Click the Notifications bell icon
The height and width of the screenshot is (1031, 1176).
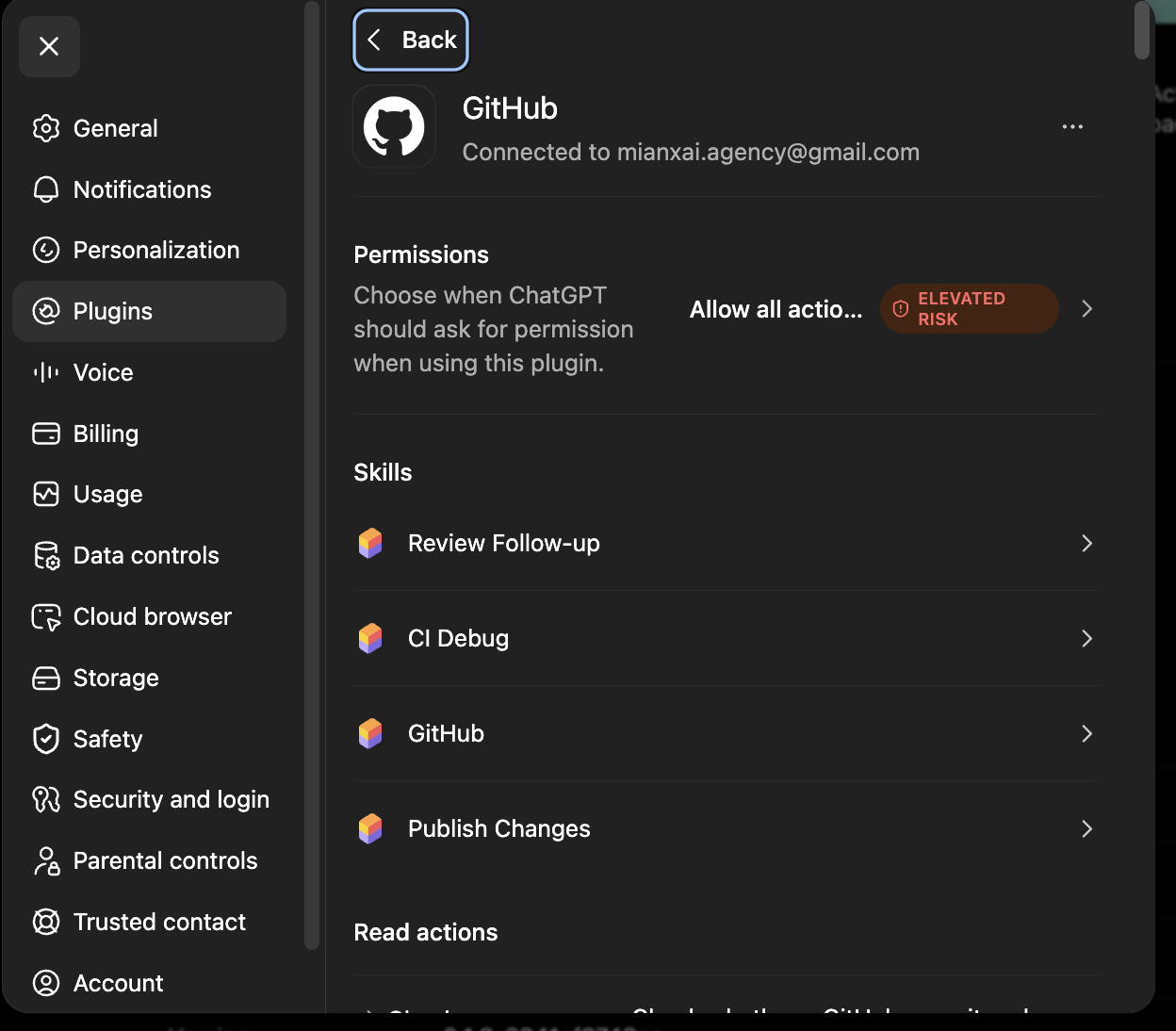(x=46, y=189)
